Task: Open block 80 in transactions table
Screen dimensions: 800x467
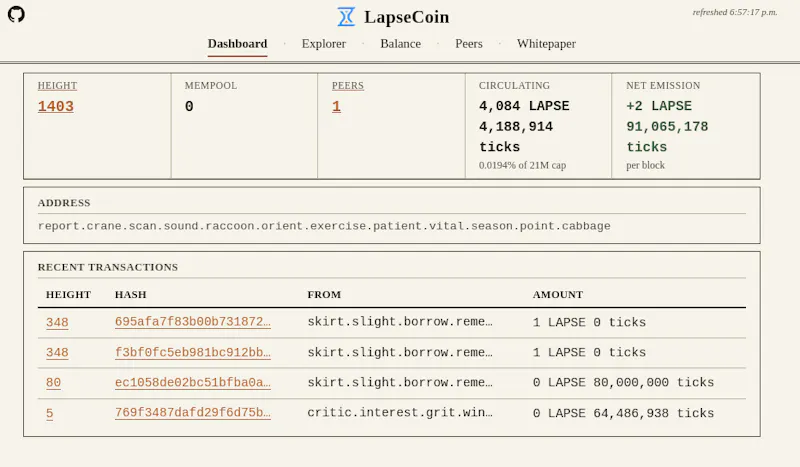Action: pyautogui.click(x=53, y=382)
